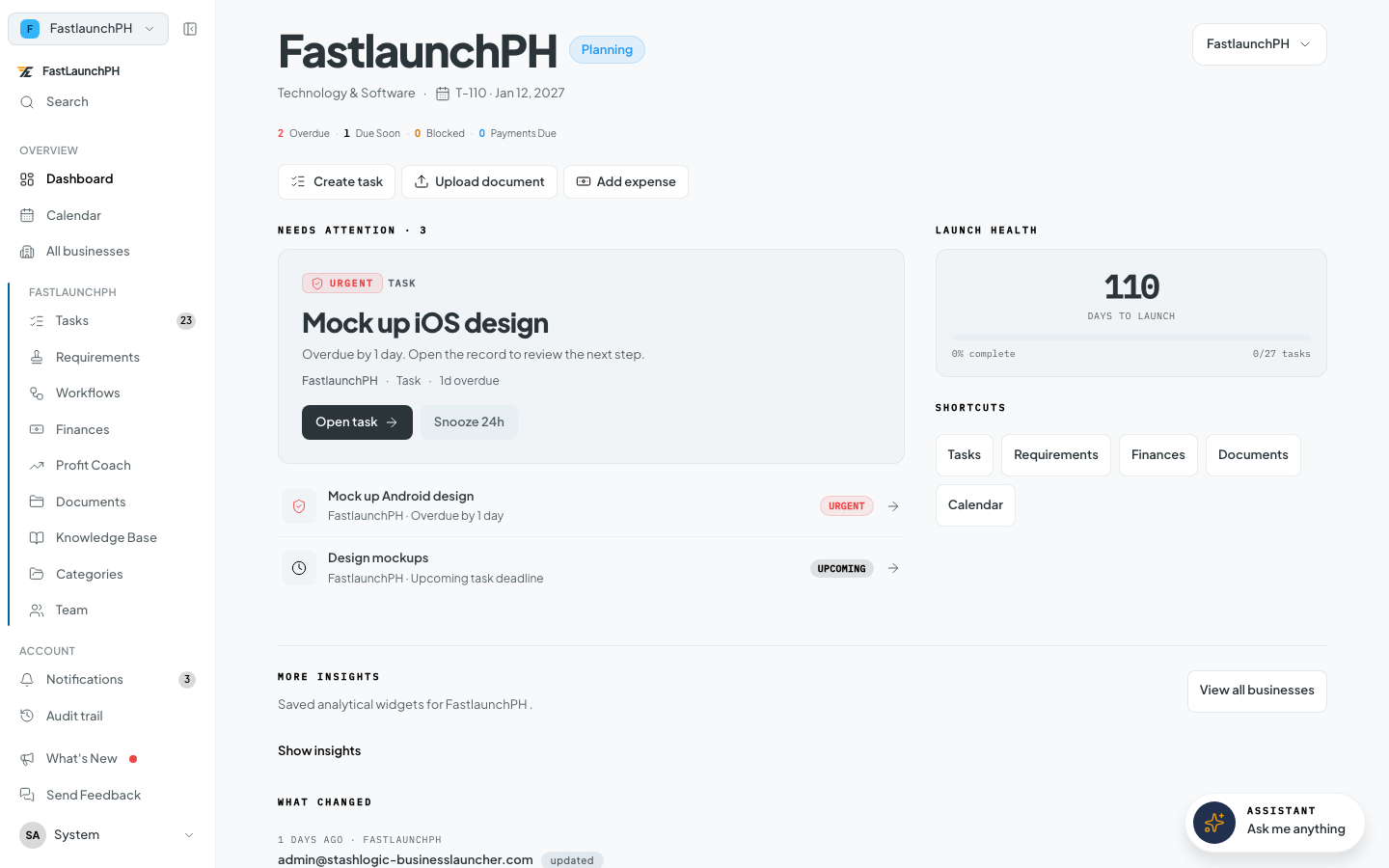Expand the System account menu chevron
The image size is (1389, 868).
(189, 835)
